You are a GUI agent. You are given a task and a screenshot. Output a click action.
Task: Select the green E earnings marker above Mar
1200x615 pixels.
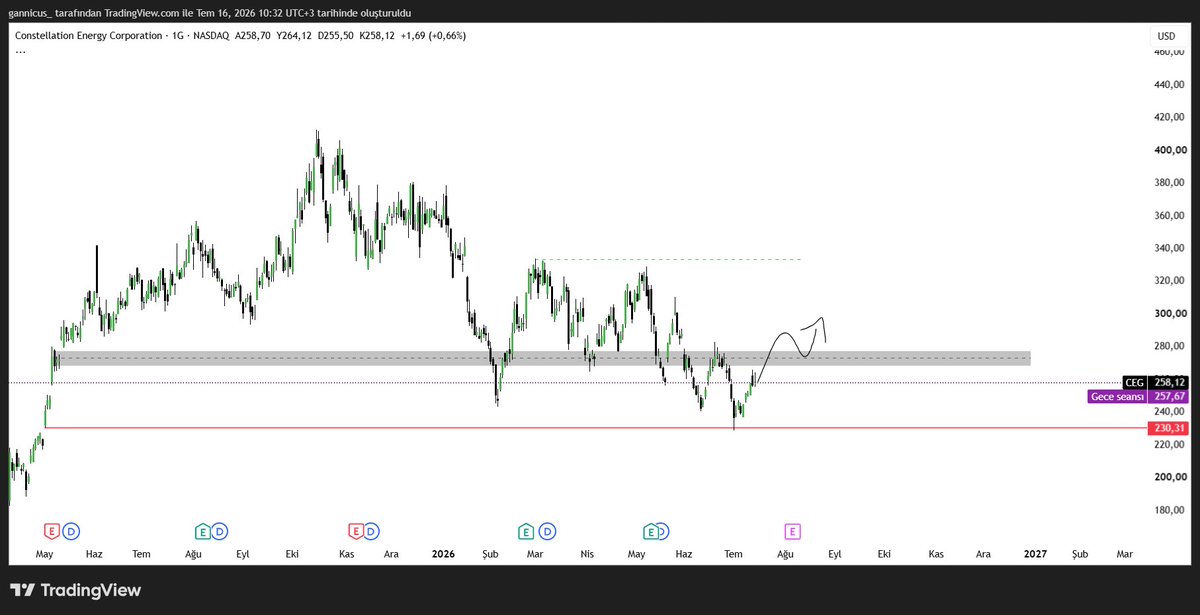point(525,530)
